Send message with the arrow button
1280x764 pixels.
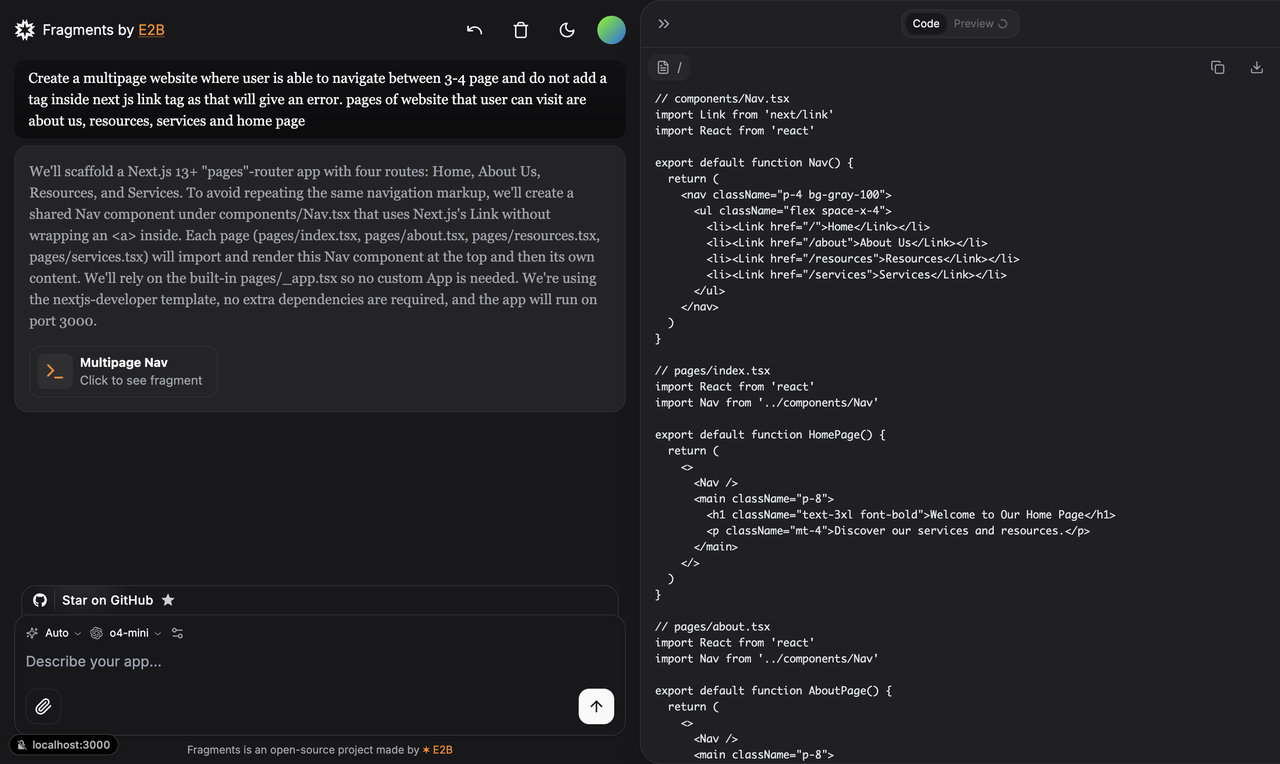(x=596, y=706)
